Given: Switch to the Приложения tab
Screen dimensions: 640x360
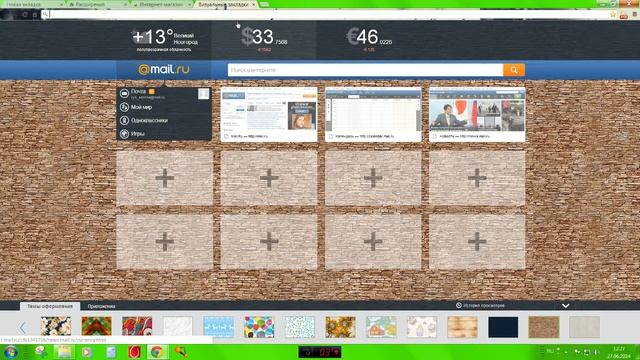Looking at the screenshot, I should click(x=101, y=306).
